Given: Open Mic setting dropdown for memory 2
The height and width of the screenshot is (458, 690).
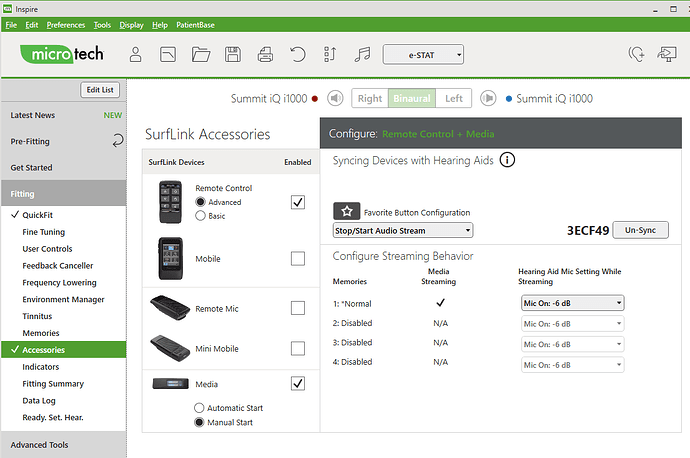Looking at the screenshot, I should 573,324.
